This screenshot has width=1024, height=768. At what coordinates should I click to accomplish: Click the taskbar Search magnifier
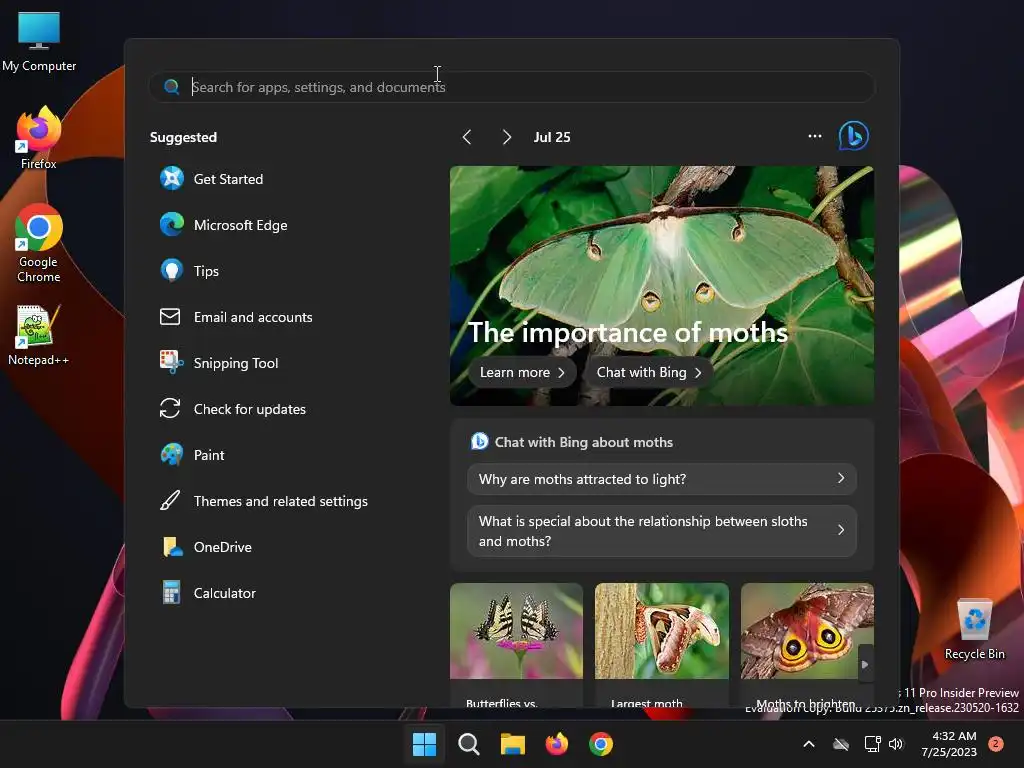468,744
